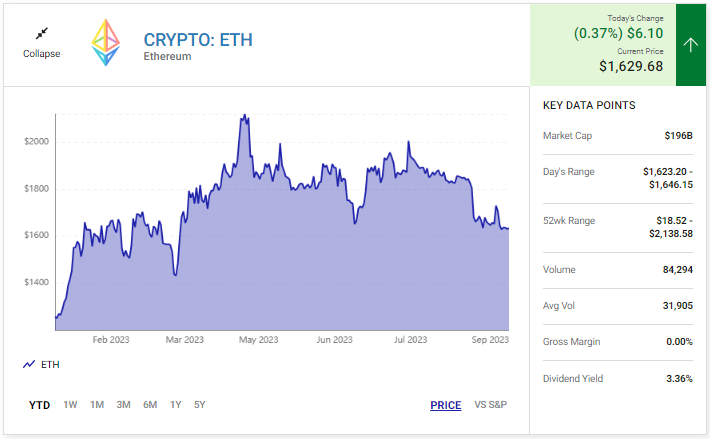The width and height of the screenshot is (710, 439).
Task: Click the CRYPTO: ETH title link
Action: click(x=198, y=40)
